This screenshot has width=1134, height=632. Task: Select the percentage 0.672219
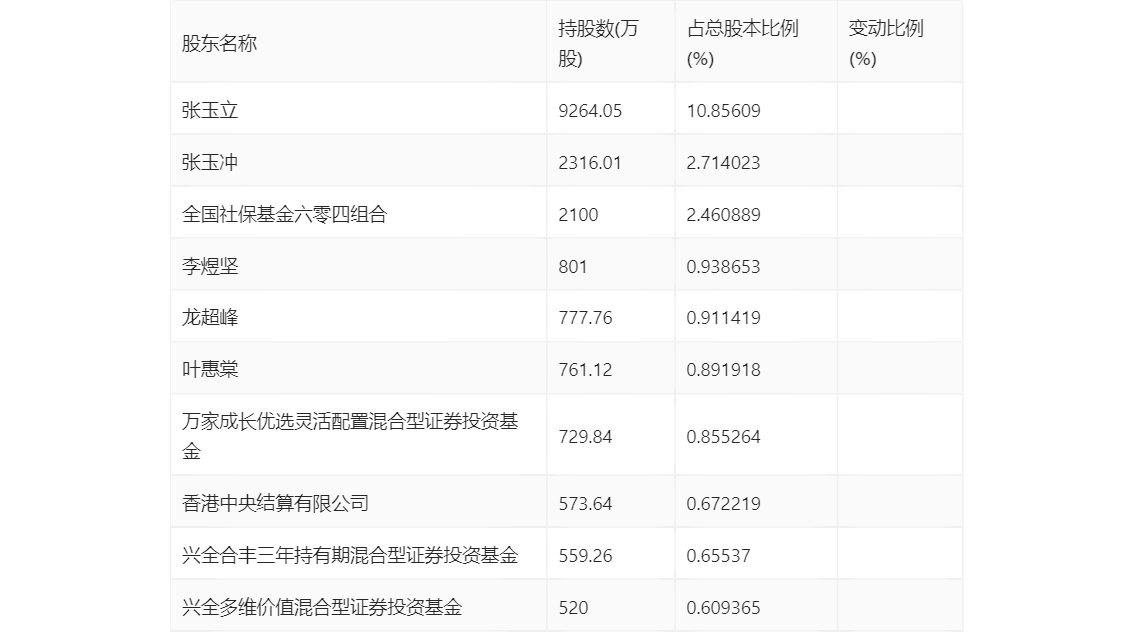coord(723,503)
